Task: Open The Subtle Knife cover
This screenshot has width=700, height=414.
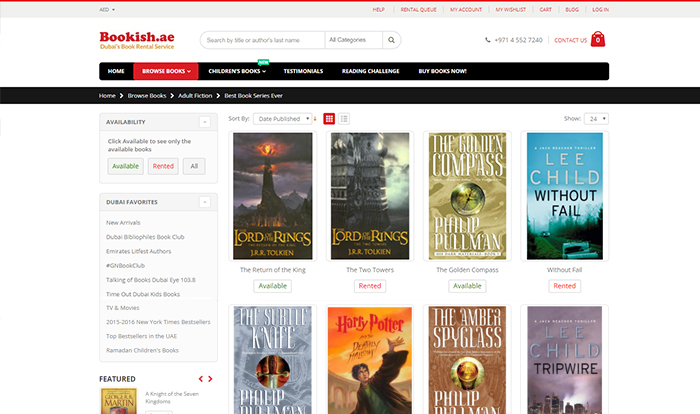Action: click(273, 360)
